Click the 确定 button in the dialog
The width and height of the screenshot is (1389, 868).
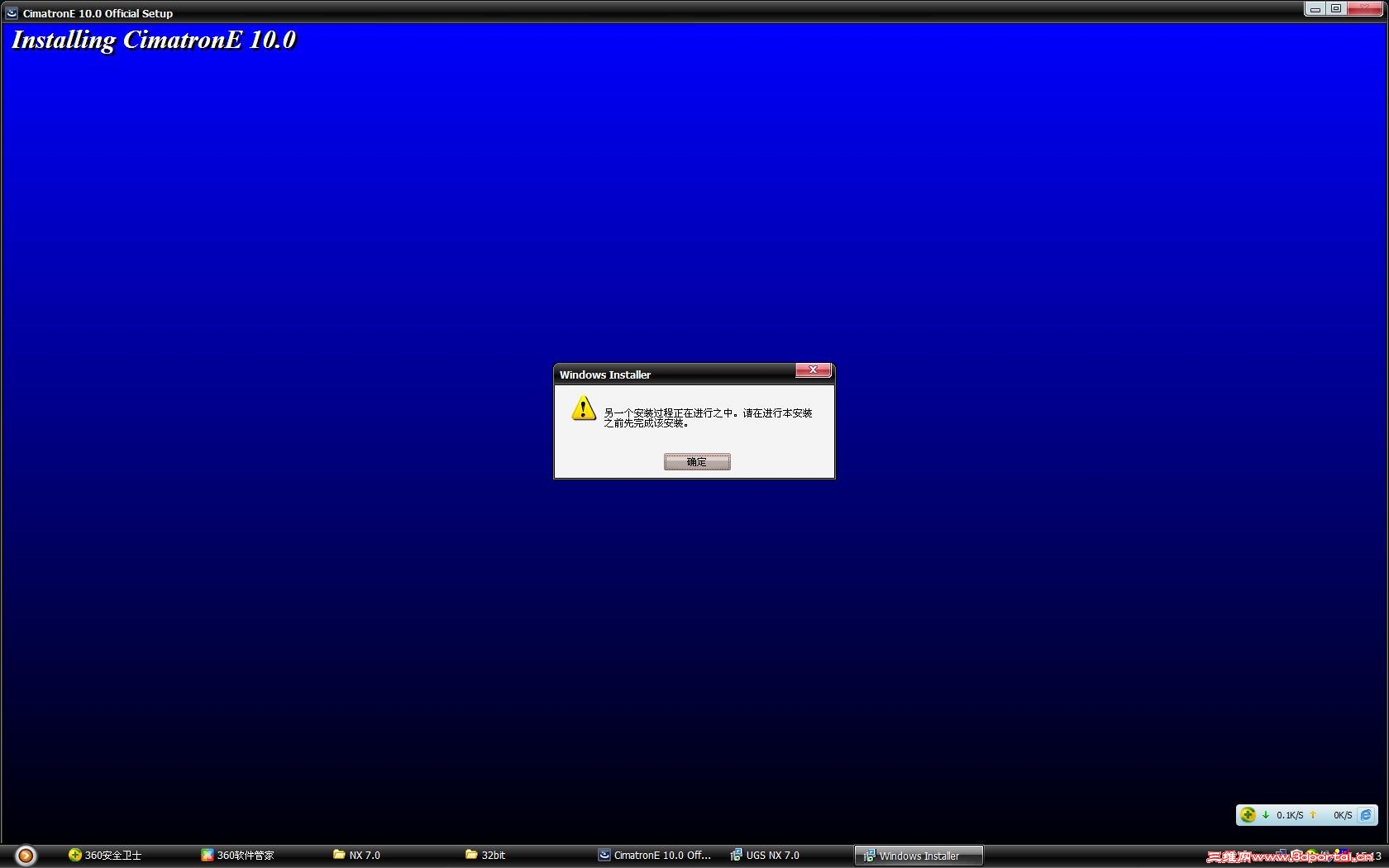coord(697,461)
